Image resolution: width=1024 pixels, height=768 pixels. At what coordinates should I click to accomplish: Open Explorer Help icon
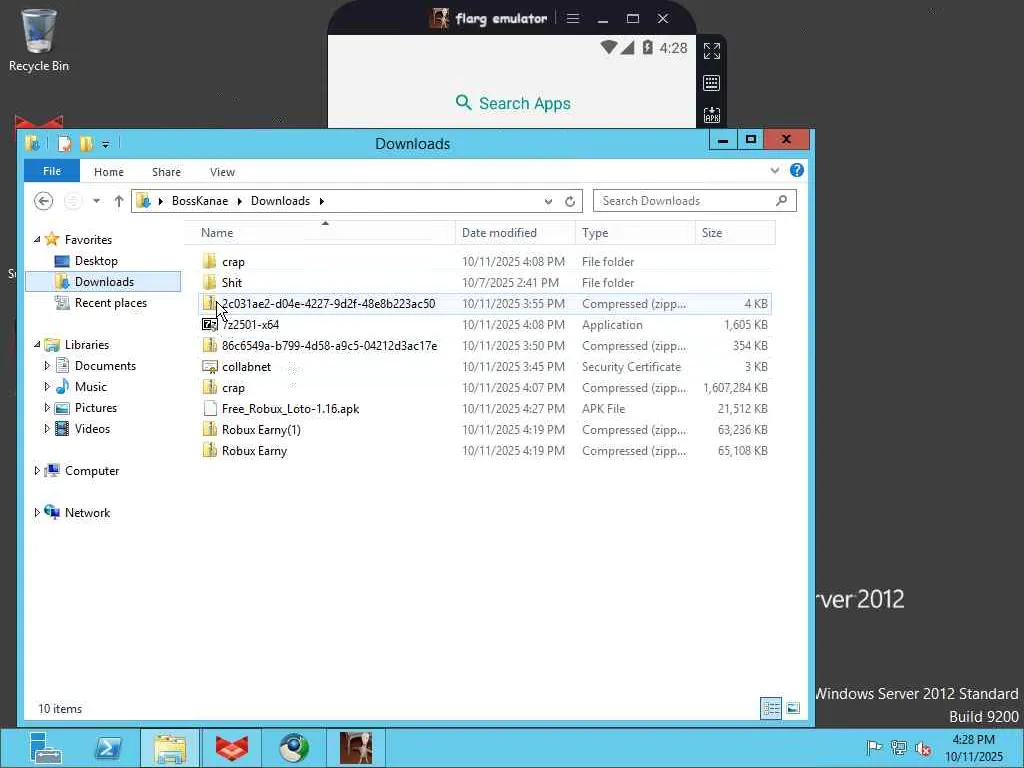pos(797,170)
